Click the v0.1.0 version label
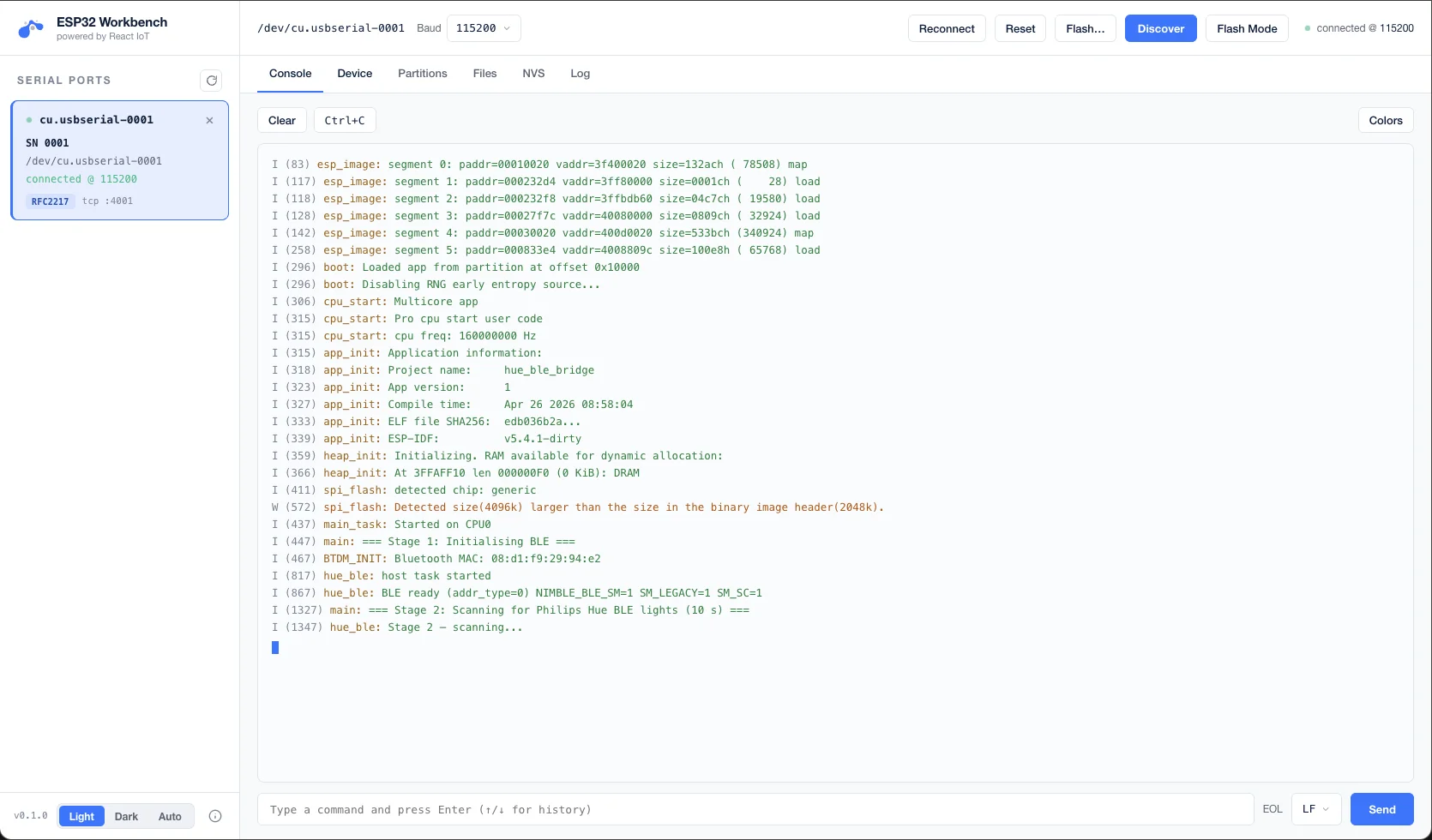 (31, 816)
